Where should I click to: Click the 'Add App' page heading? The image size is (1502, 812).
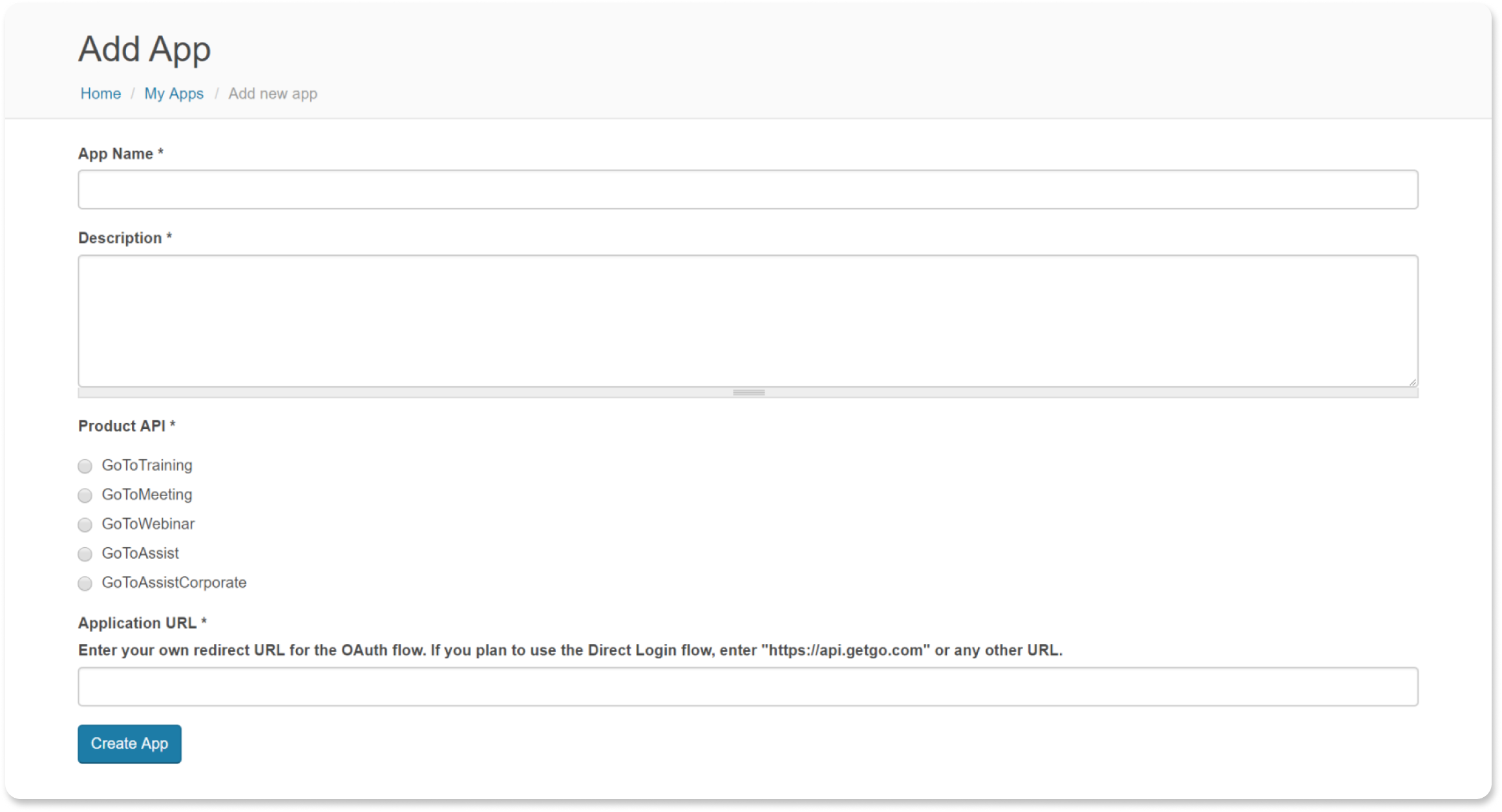click(145, 49)
